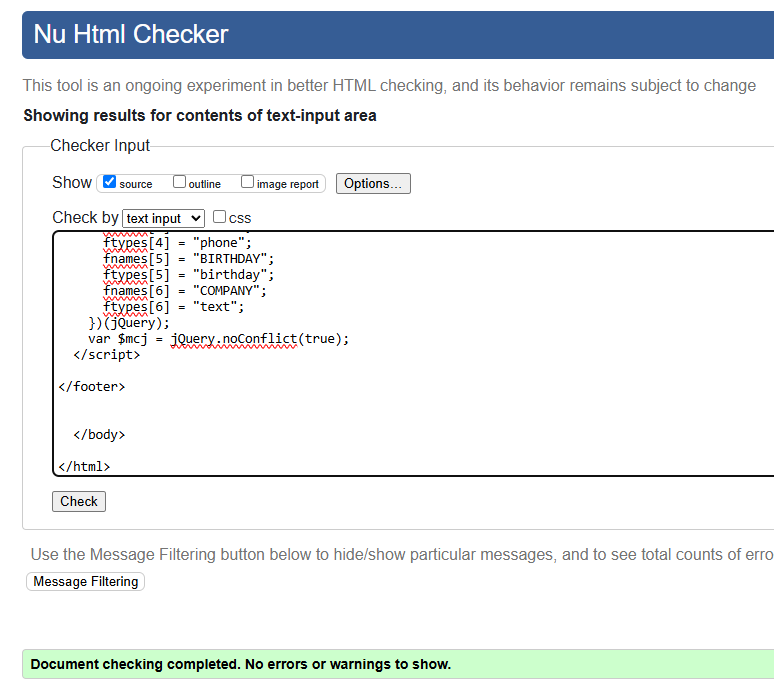Image resolution: width=774 pixels, height=687 pixels.
Task: Click the closing </script> tag line
Action: [x=107, y=355]
